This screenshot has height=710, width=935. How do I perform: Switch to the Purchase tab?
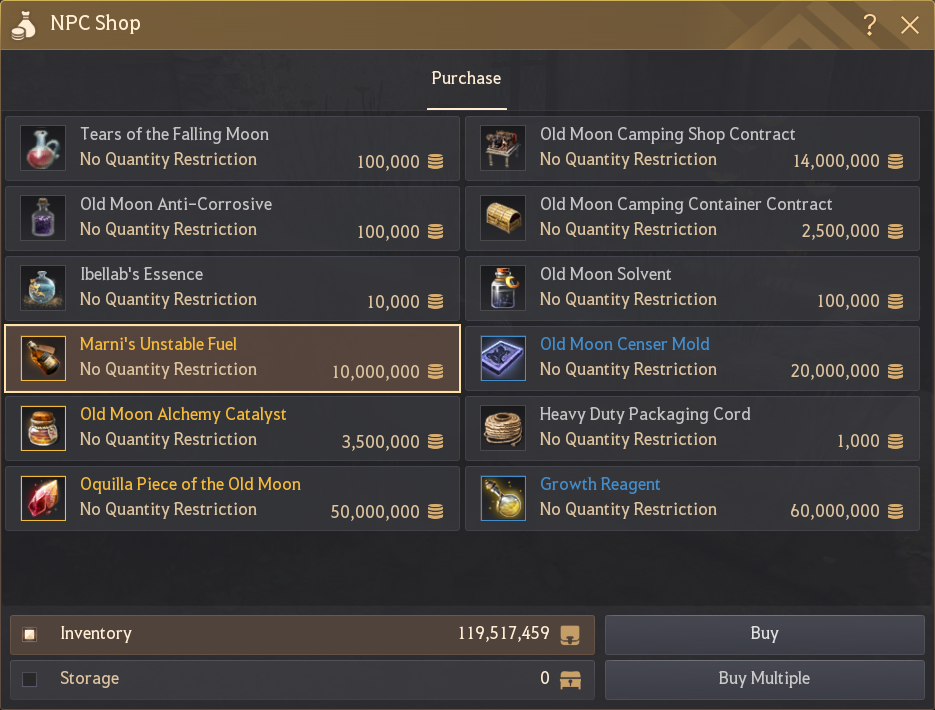466,79
